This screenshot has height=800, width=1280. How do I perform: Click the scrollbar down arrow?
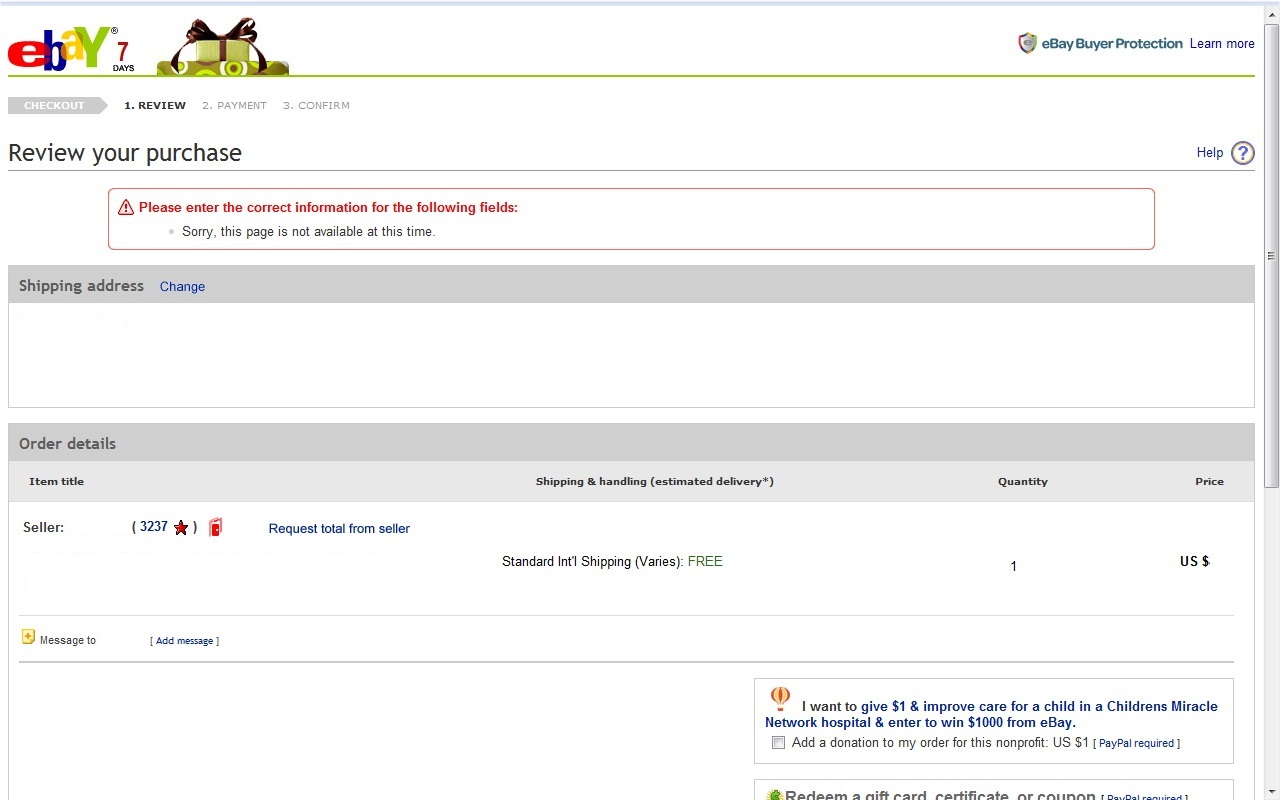[1271, 791]
